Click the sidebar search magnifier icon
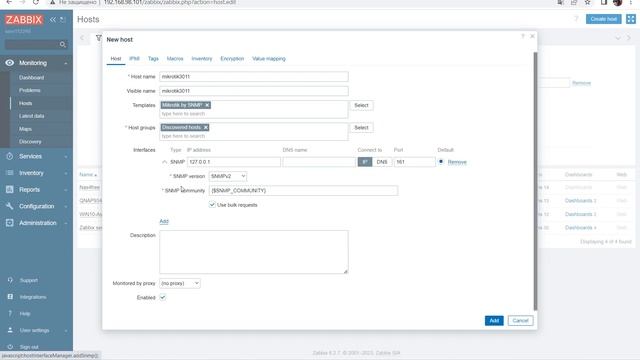 pos(62,44)
